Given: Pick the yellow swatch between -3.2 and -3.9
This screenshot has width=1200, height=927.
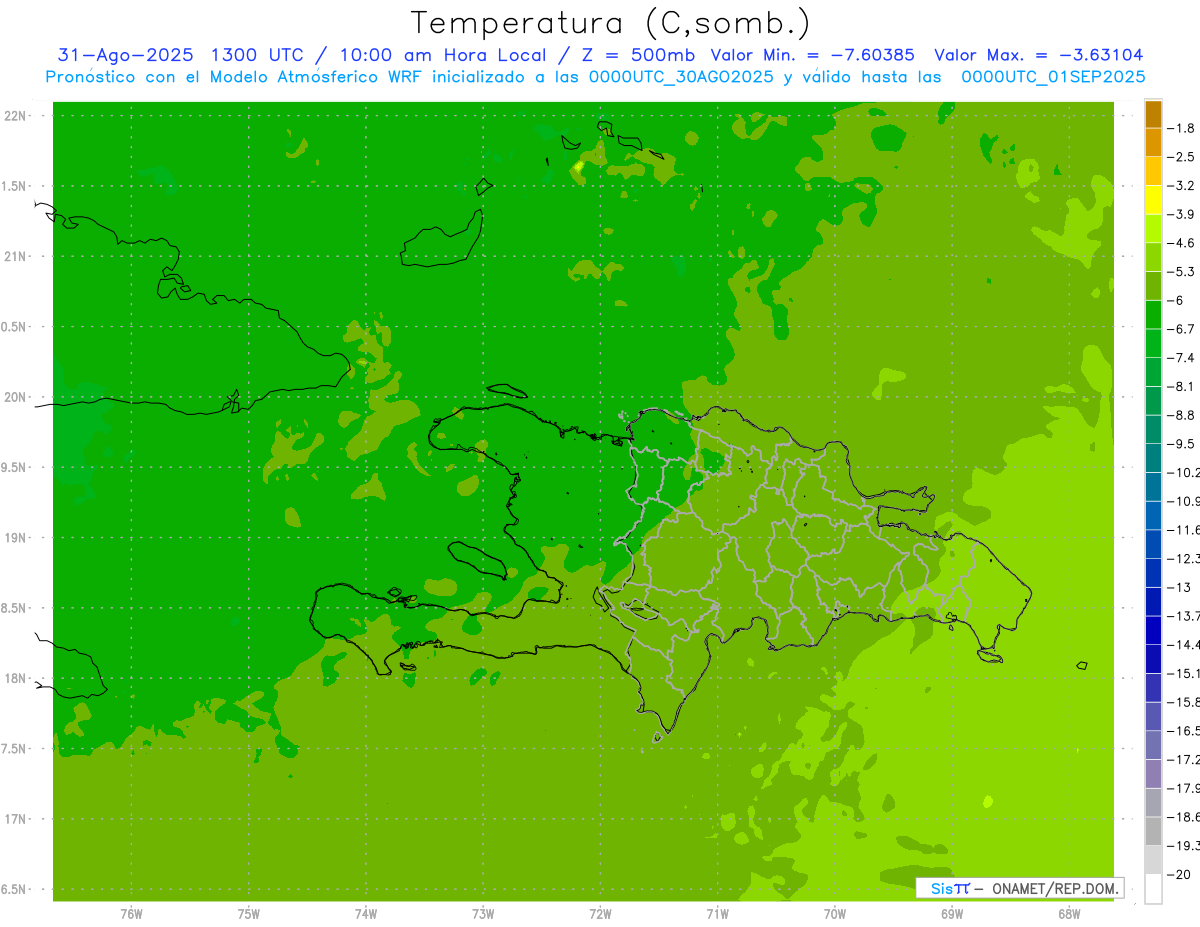Looking at the screenshot, I should click(1153, 200).
